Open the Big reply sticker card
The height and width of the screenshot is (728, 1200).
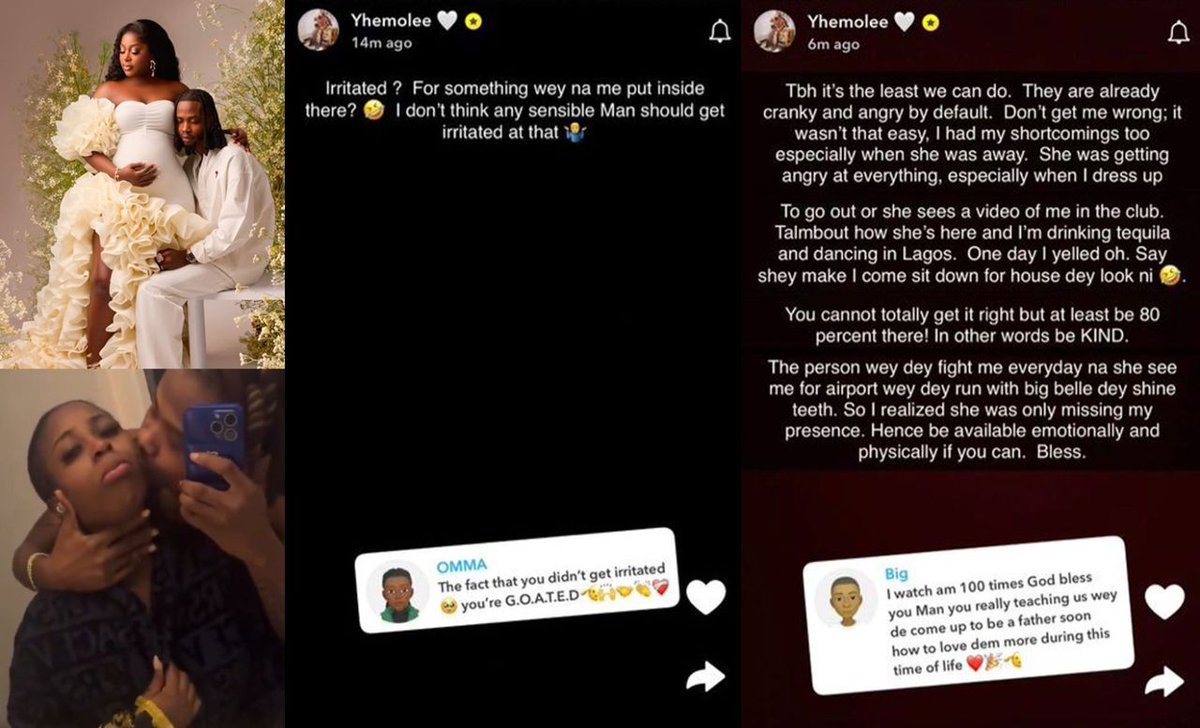[969, 614]
